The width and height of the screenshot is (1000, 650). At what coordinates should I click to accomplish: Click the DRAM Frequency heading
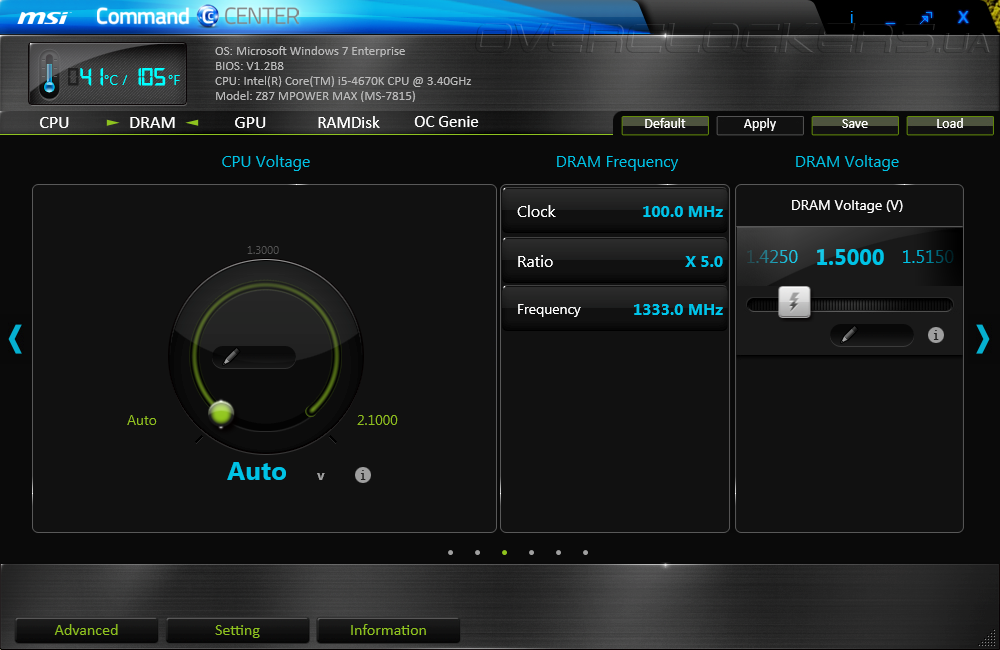pos(617,162)
